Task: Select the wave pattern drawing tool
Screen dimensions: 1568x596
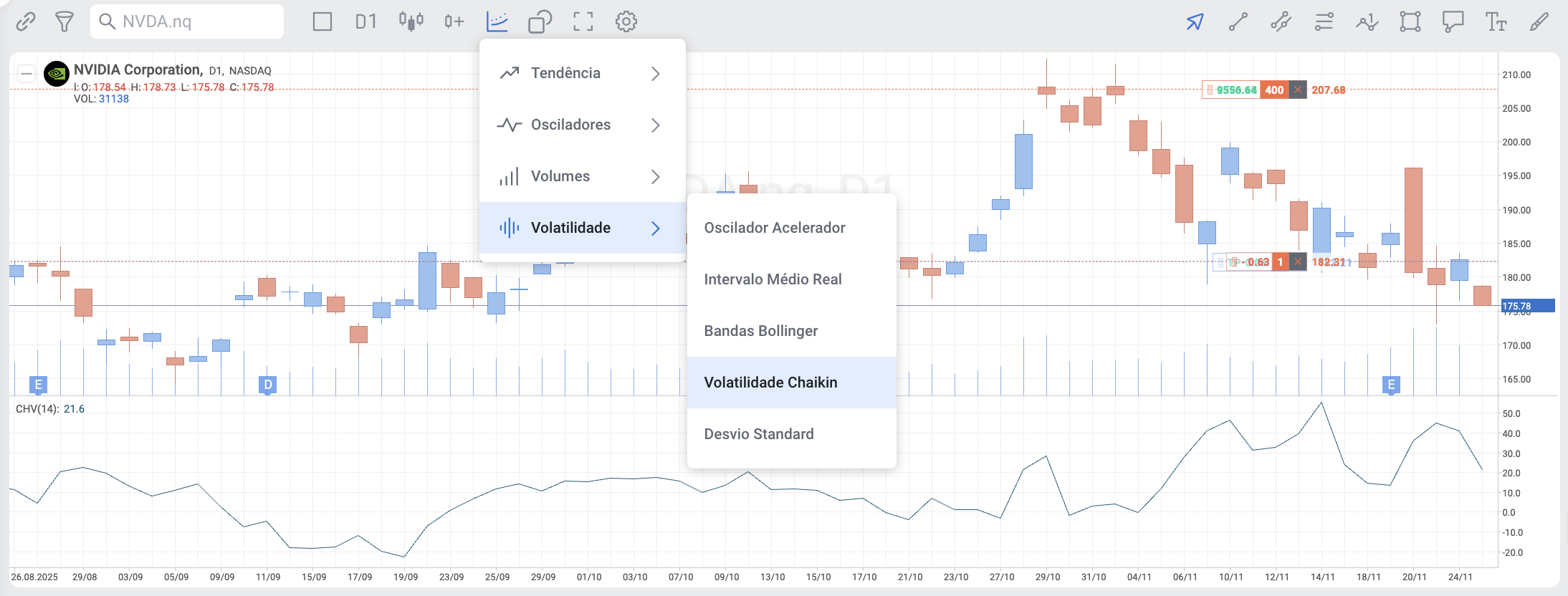Action: tap(1367, 21)
